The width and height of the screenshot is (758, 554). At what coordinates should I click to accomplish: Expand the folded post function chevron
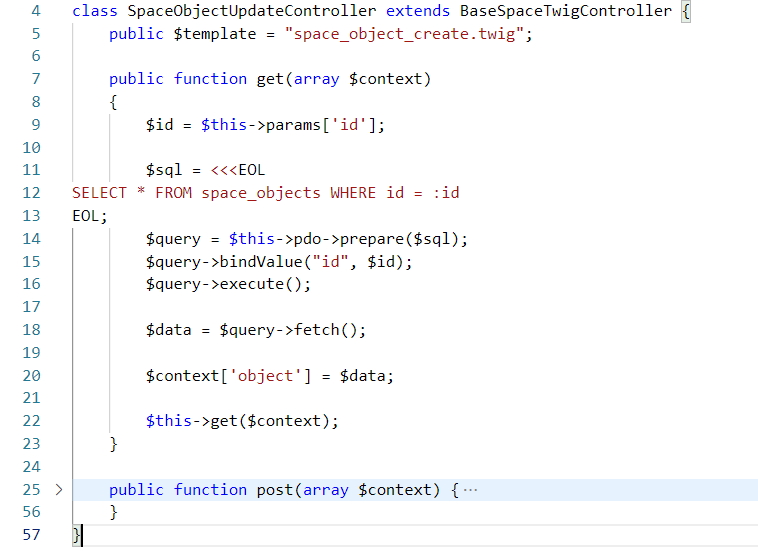click(58, 490)
